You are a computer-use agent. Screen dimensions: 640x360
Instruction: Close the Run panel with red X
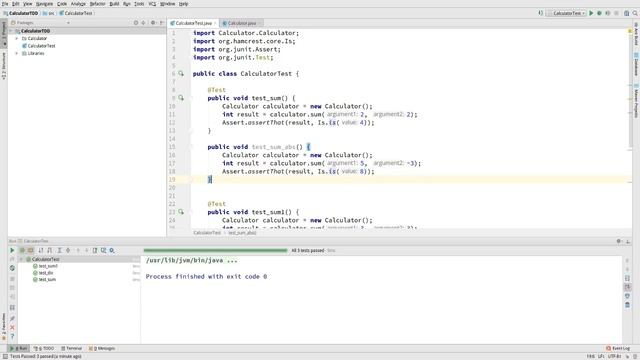point(12,327)
